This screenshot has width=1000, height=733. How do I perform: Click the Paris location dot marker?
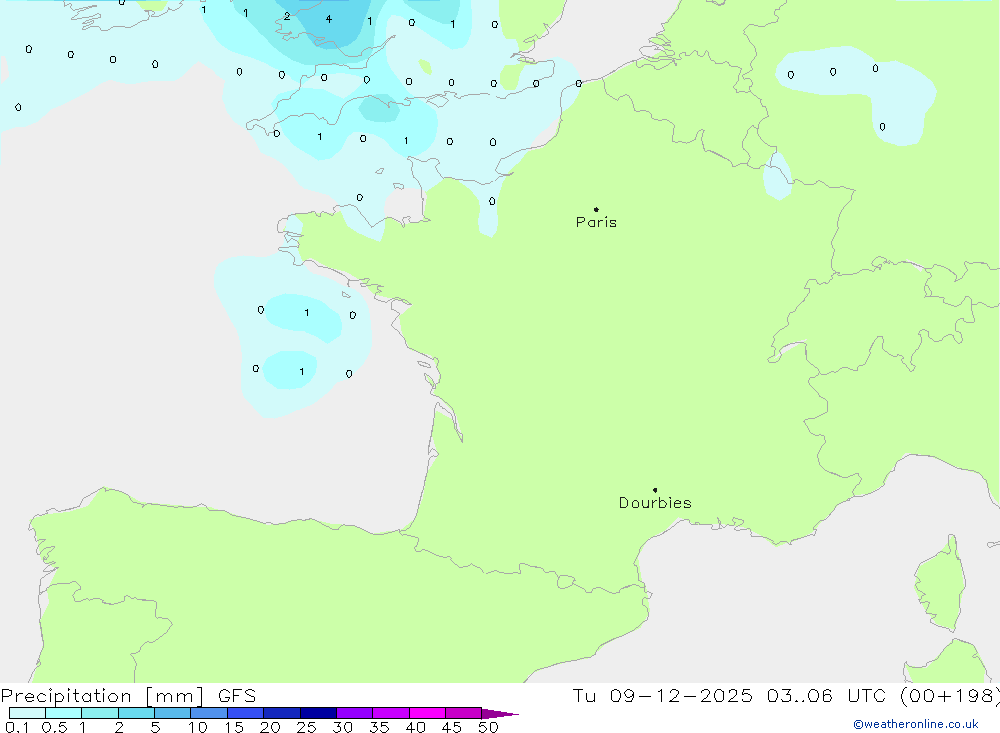coord(596,209)
